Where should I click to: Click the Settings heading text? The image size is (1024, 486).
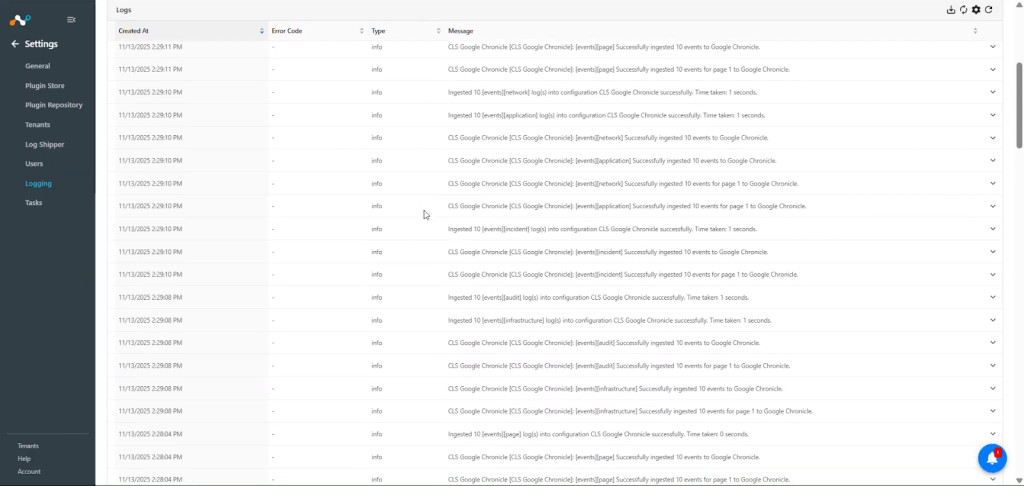tap(41, 44)
